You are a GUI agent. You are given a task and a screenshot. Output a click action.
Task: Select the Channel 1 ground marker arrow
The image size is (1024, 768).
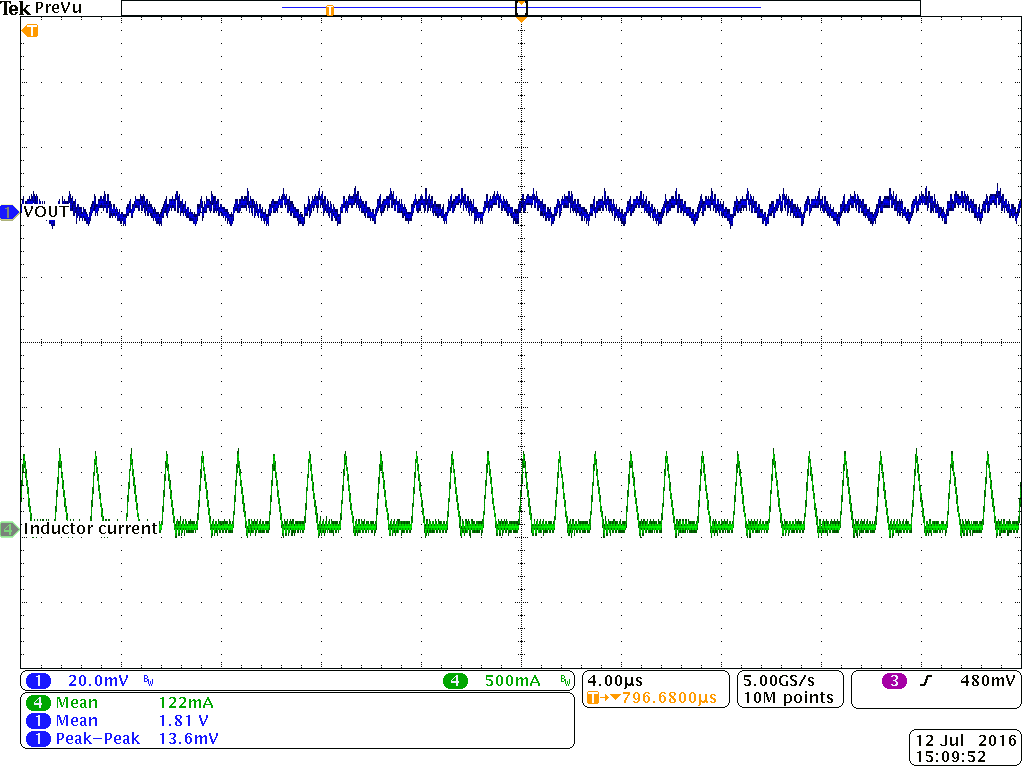point(7,212)
